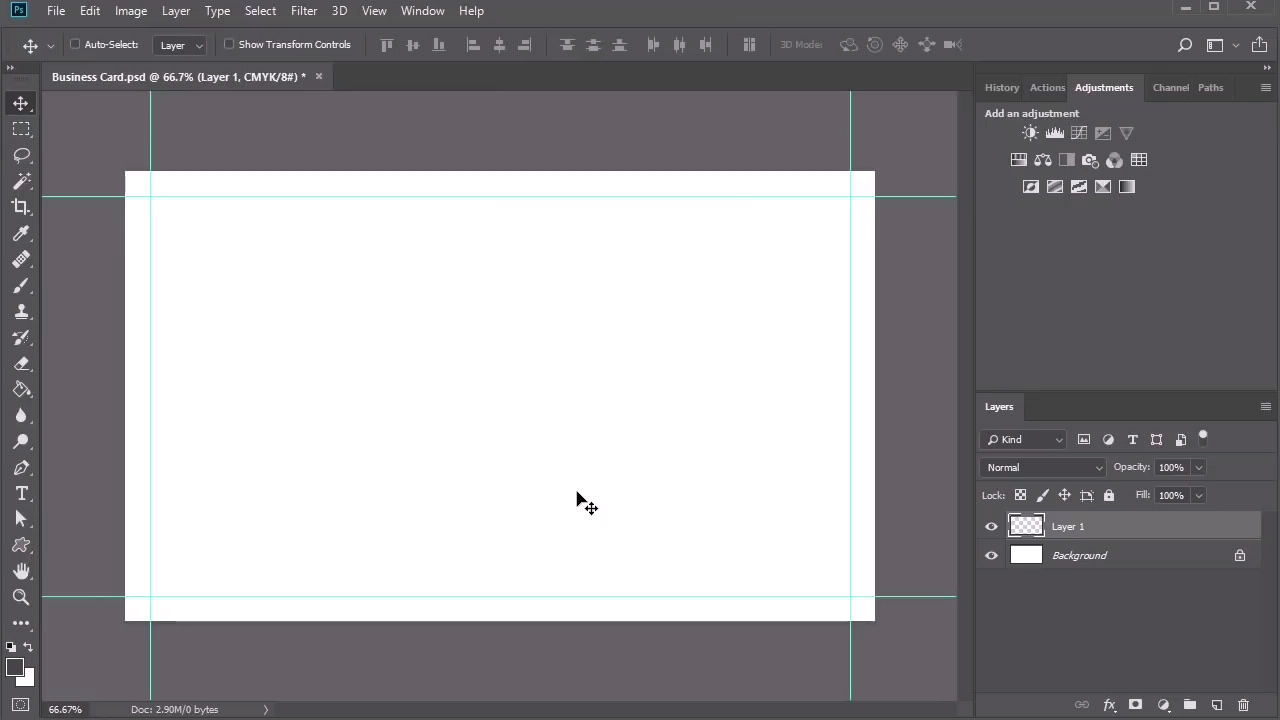Click the foreground color swatch
This screenshot has height=720, width=1280.
point(14,668)
